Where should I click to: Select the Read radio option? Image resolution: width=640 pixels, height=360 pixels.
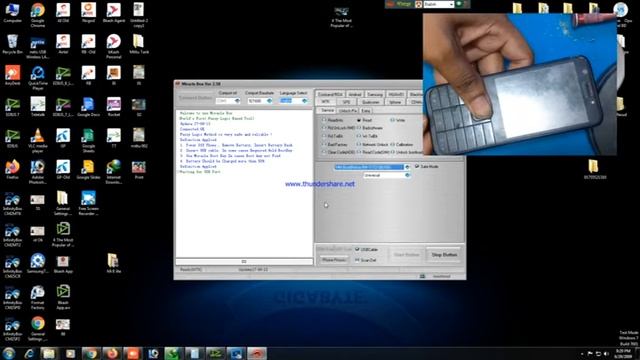click(364, 120)
